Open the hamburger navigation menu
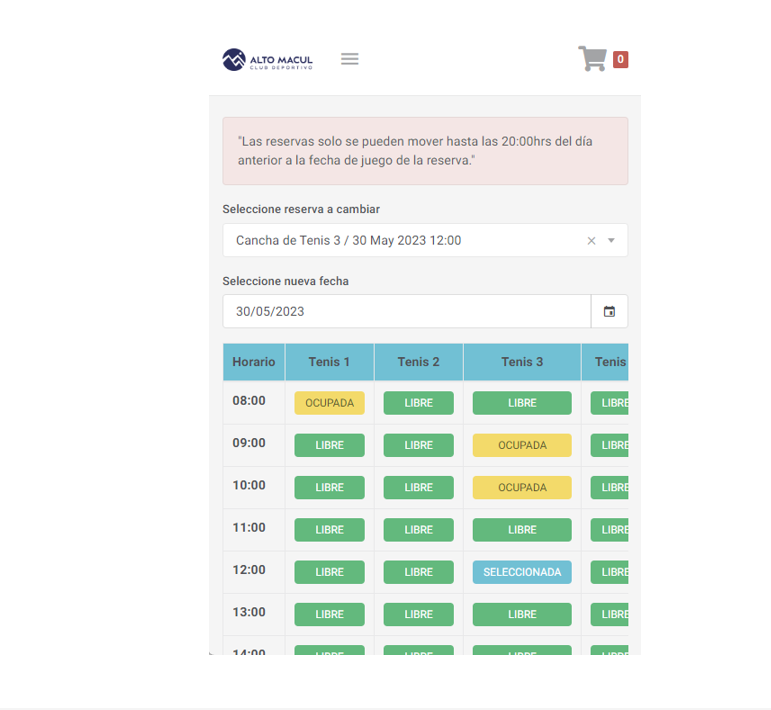 tap(350, 59)
